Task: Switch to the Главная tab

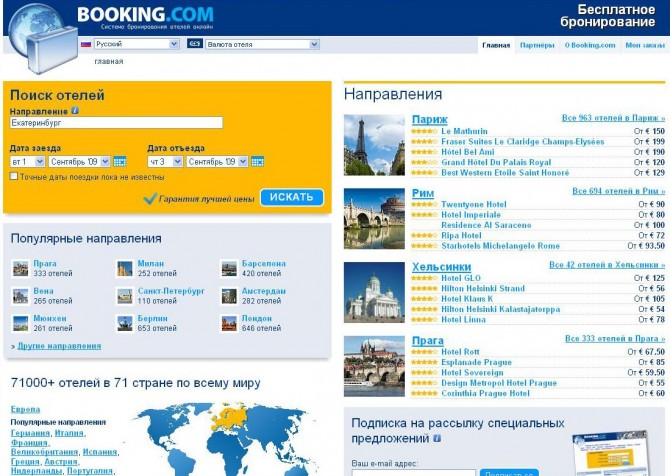Action: pos(496,45)
